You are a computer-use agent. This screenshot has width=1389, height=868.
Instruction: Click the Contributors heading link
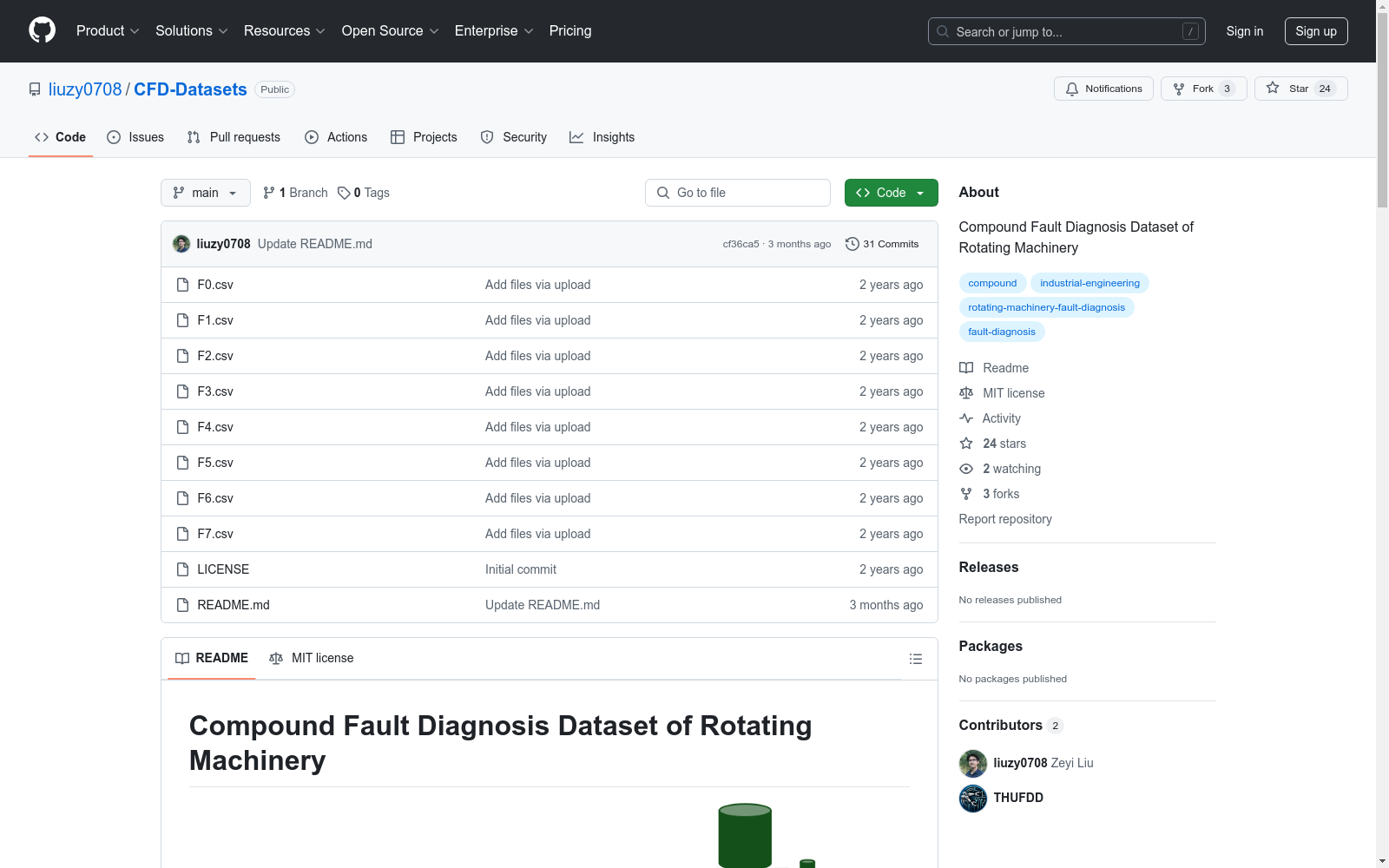tap(1010, 725)
